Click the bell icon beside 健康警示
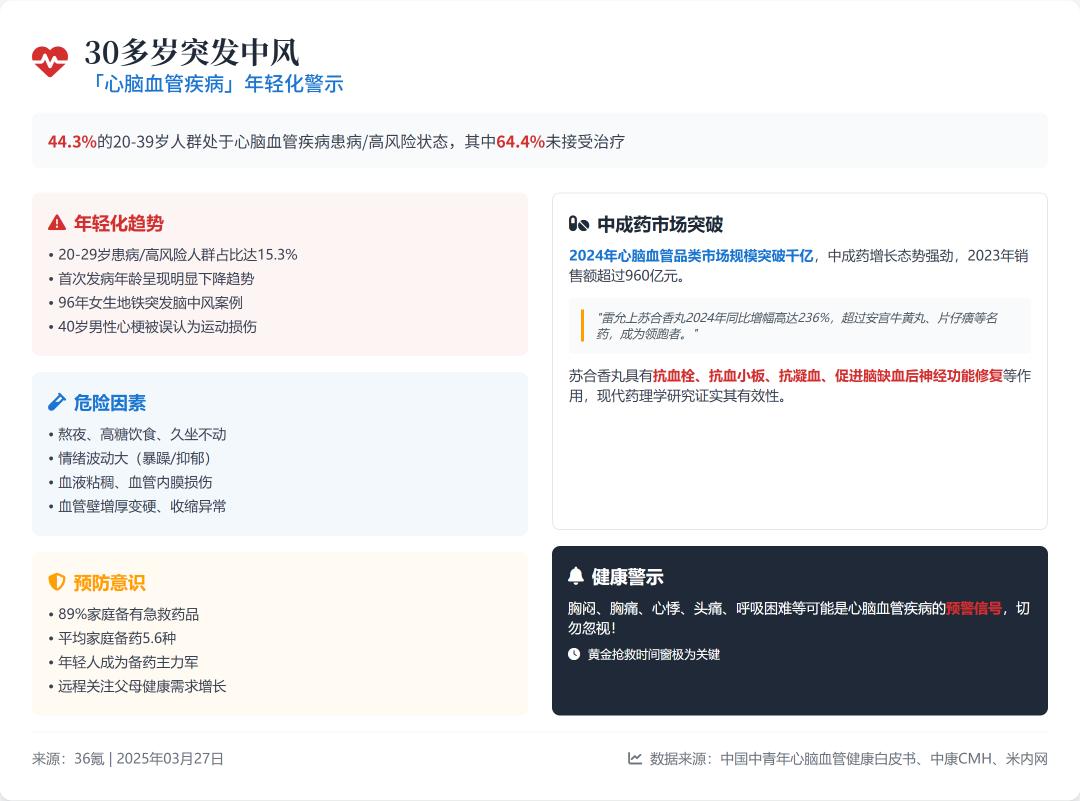 (x=576, y=576)
